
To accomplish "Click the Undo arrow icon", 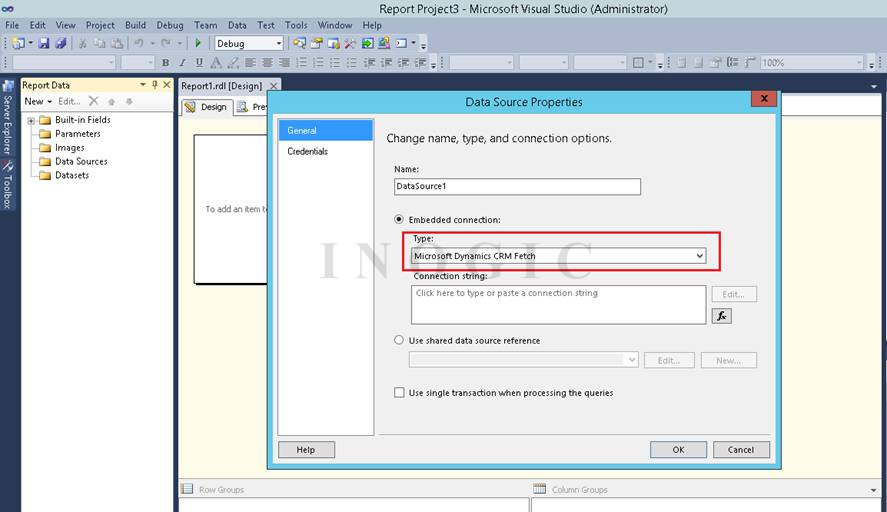I will point(139,43).
